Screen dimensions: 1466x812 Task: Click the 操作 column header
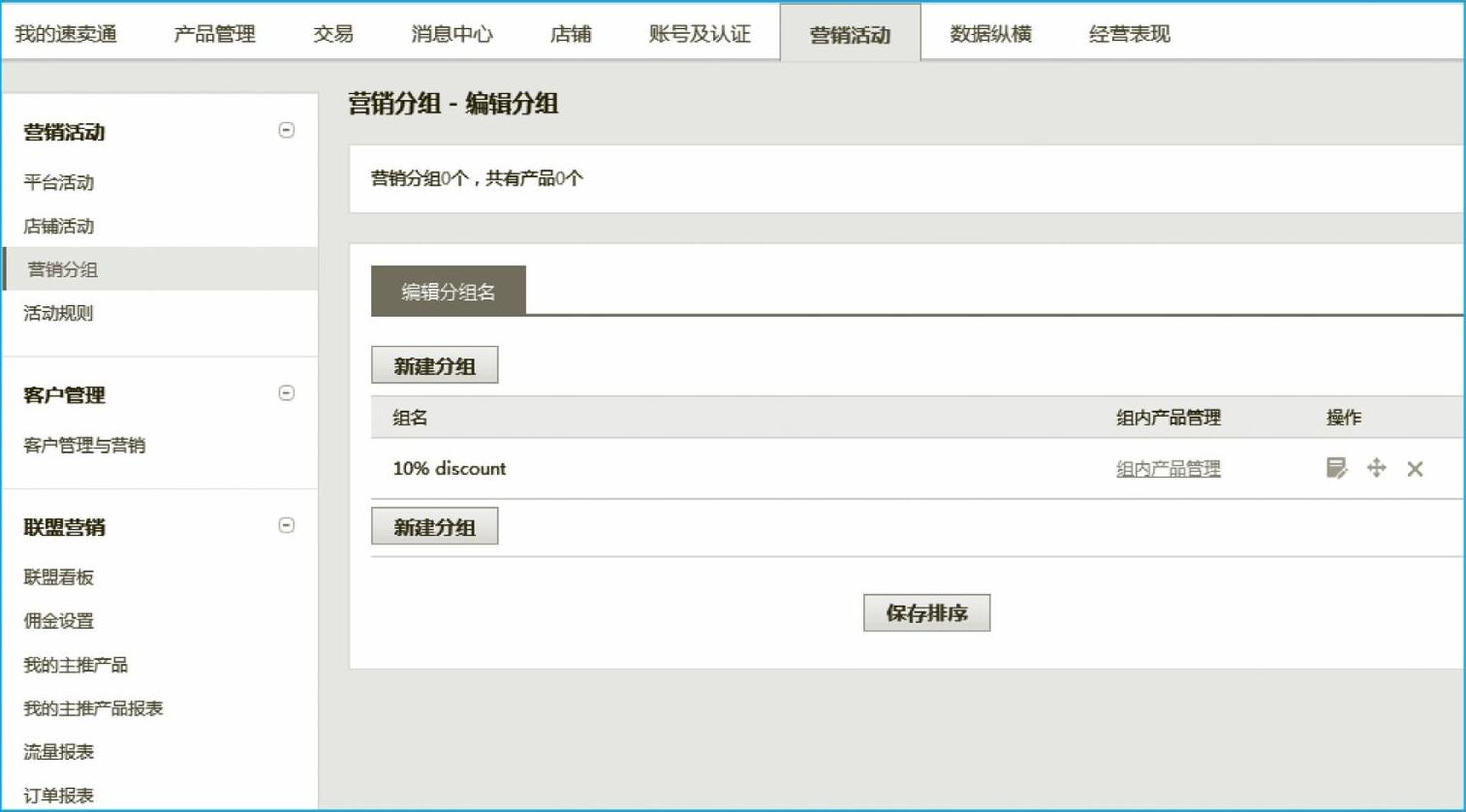[x=1344, y=418]
